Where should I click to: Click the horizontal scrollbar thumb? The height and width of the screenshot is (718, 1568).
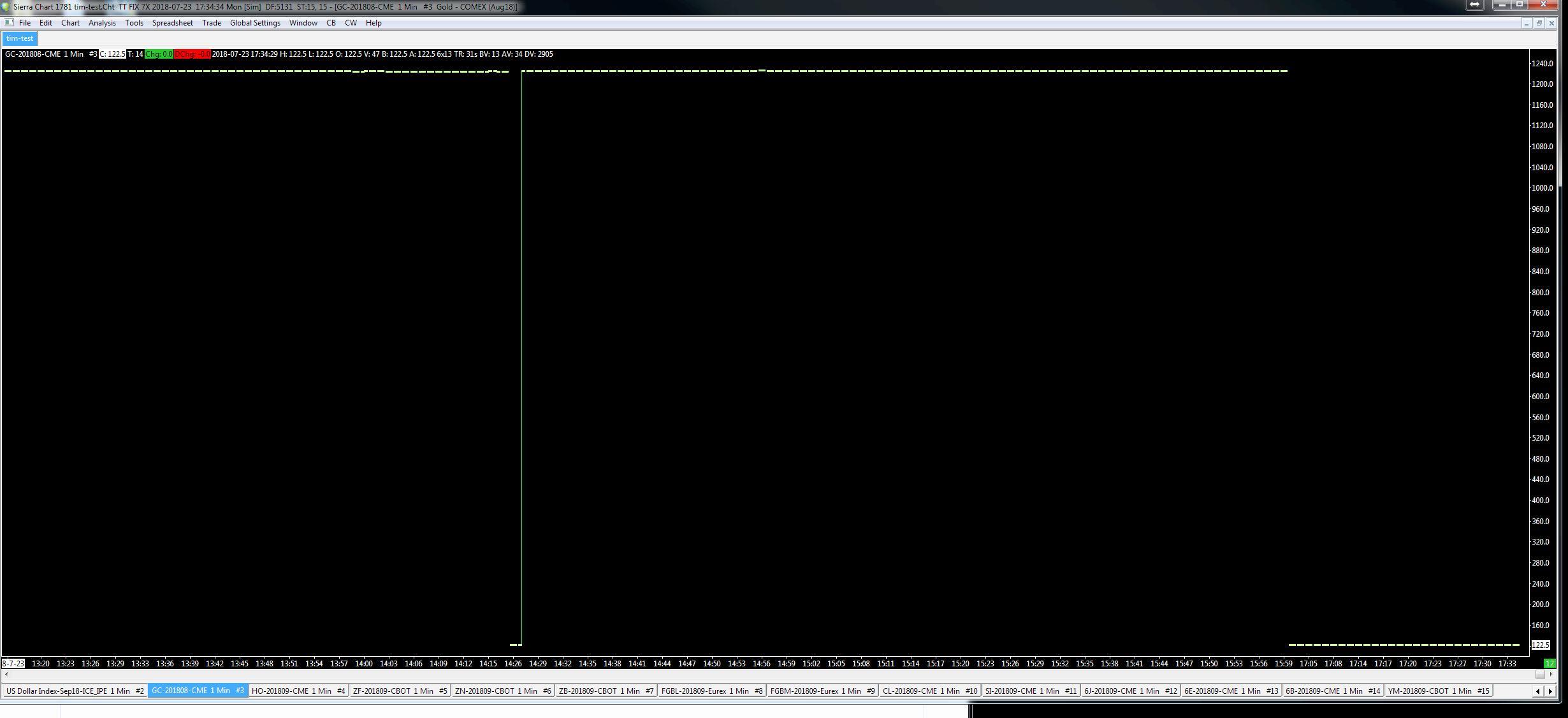1540,674
